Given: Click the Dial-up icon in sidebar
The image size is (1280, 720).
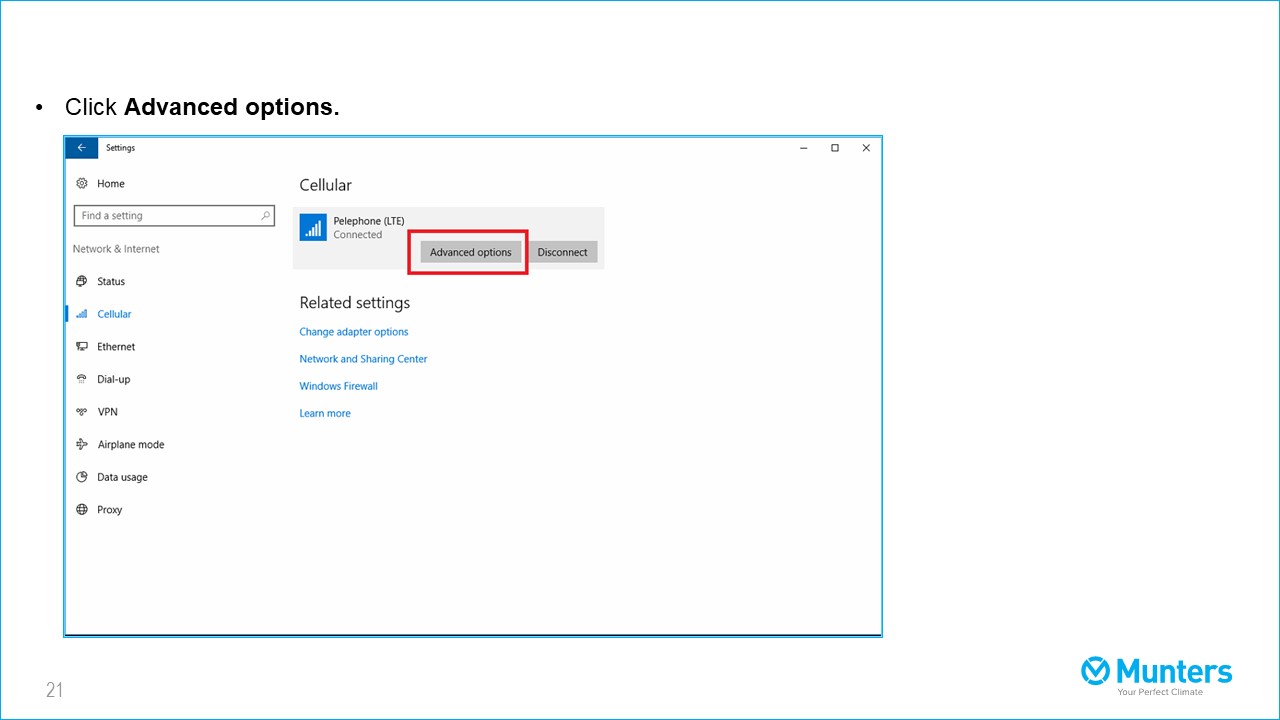Looking at the screenshot, I should (82, 380).
